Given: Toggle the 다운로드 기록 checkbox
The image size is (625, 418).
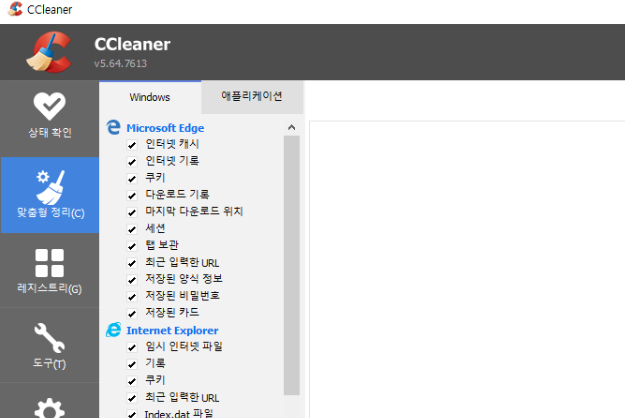Looking at the screenshot, I should click(x=132, y=195).
